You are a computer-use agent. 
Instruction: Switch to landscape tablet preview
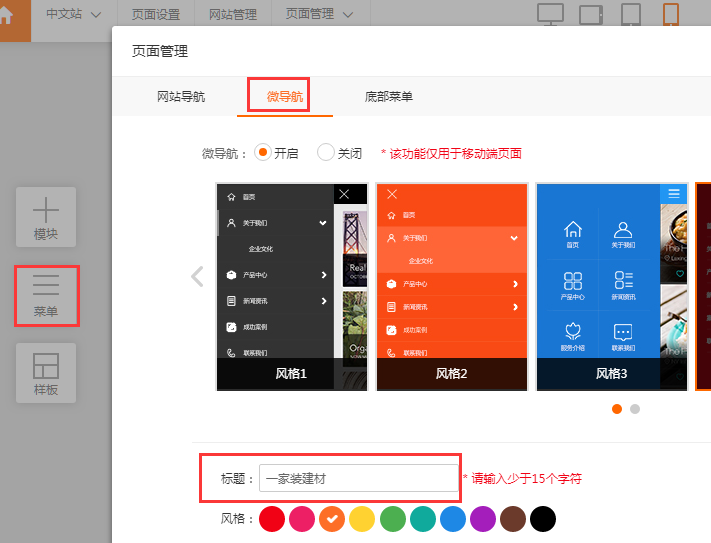click(591, 14)
